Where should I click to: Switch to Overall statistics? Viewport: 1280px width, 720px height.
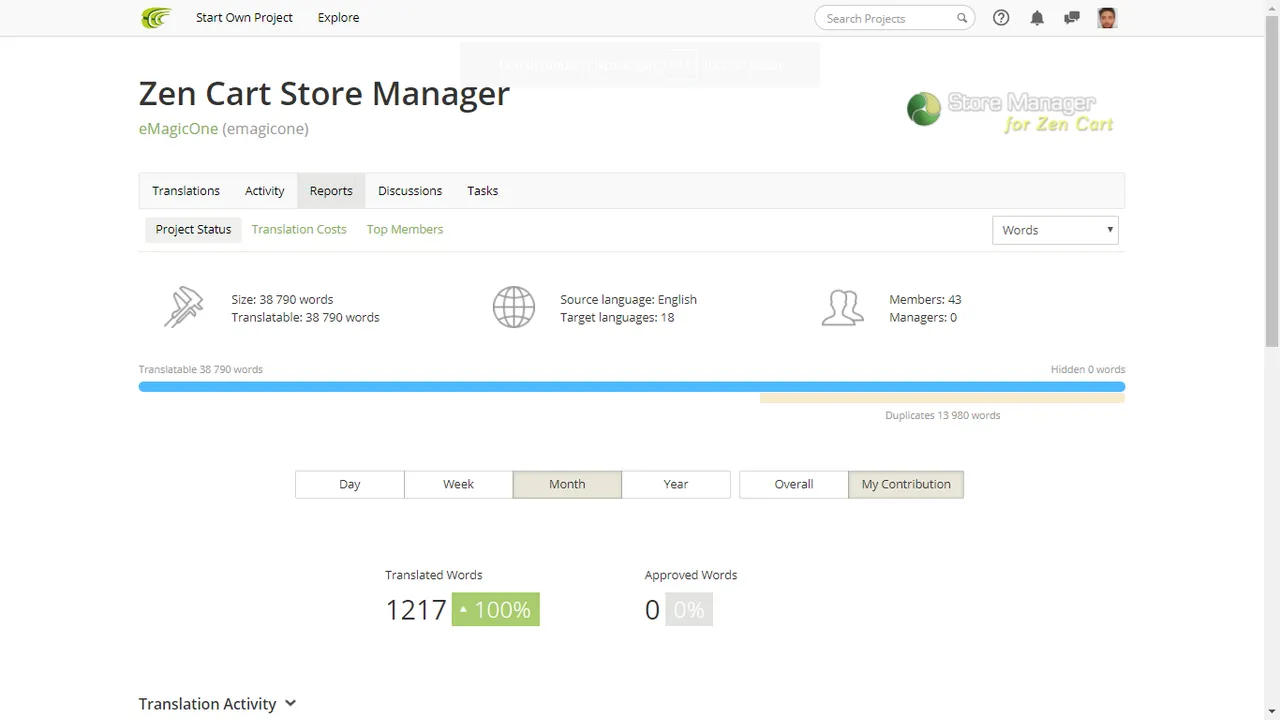794,484
